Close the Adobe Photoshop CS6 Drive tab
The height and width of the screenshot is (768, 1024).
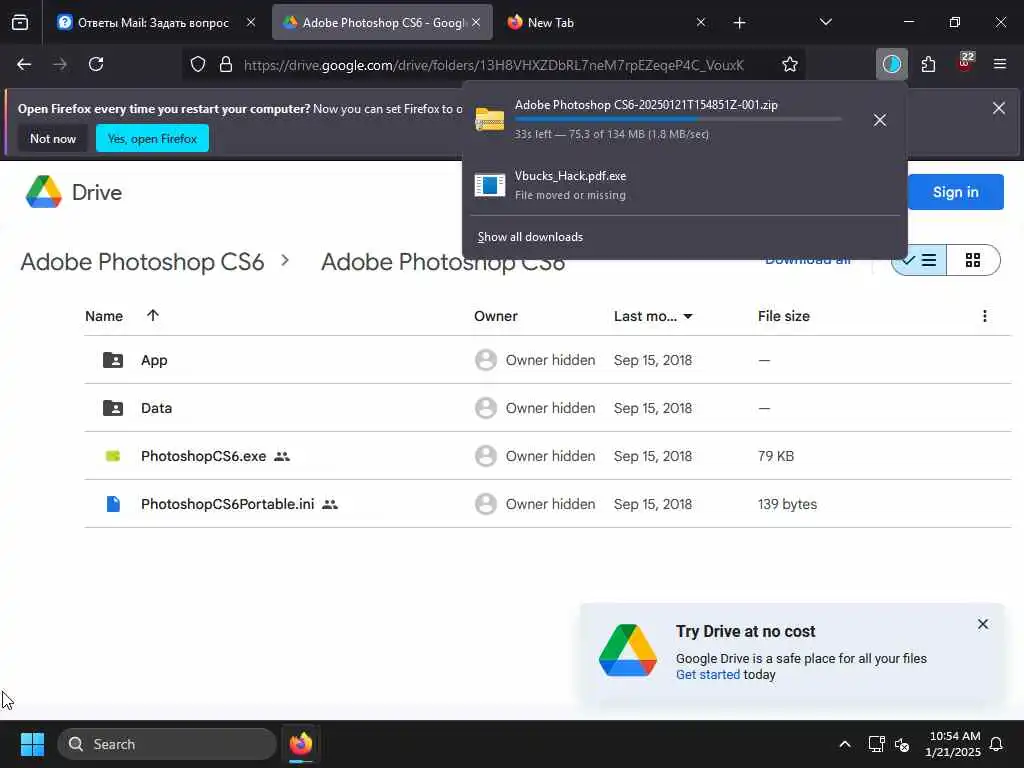[476, 22]
